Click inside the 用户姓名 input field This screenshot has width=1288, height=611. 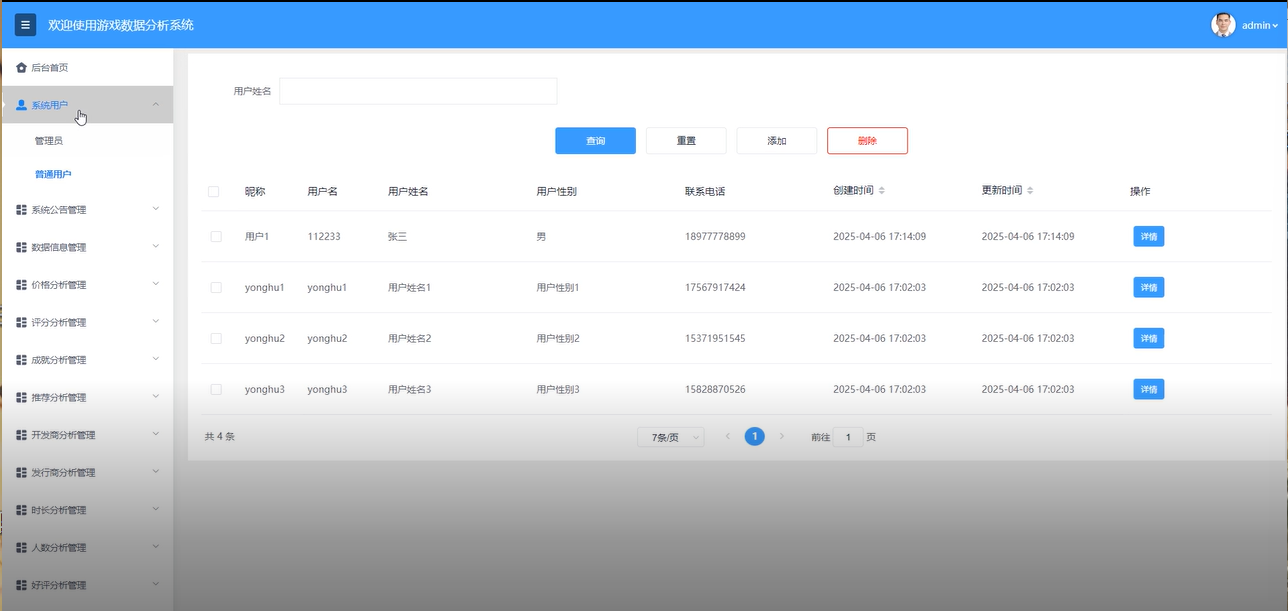coord(416,91)
